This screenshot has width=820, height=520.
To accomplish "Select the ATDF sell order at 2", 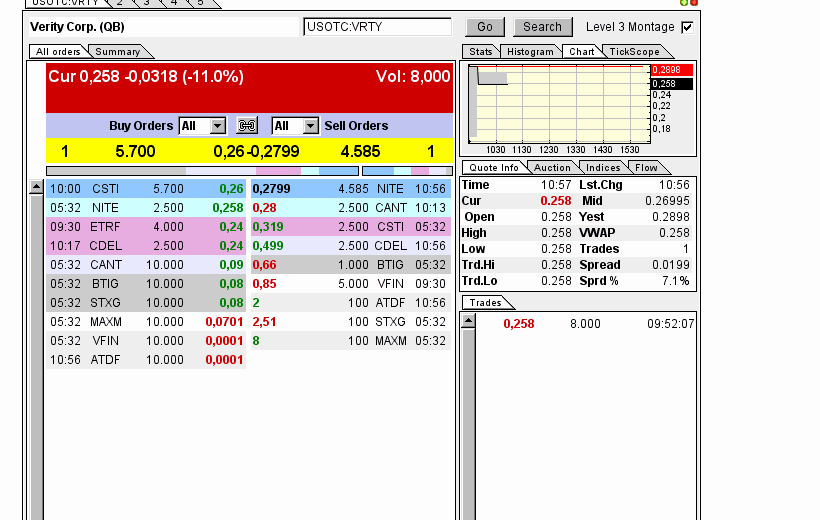I will click(x=351, y=303).
